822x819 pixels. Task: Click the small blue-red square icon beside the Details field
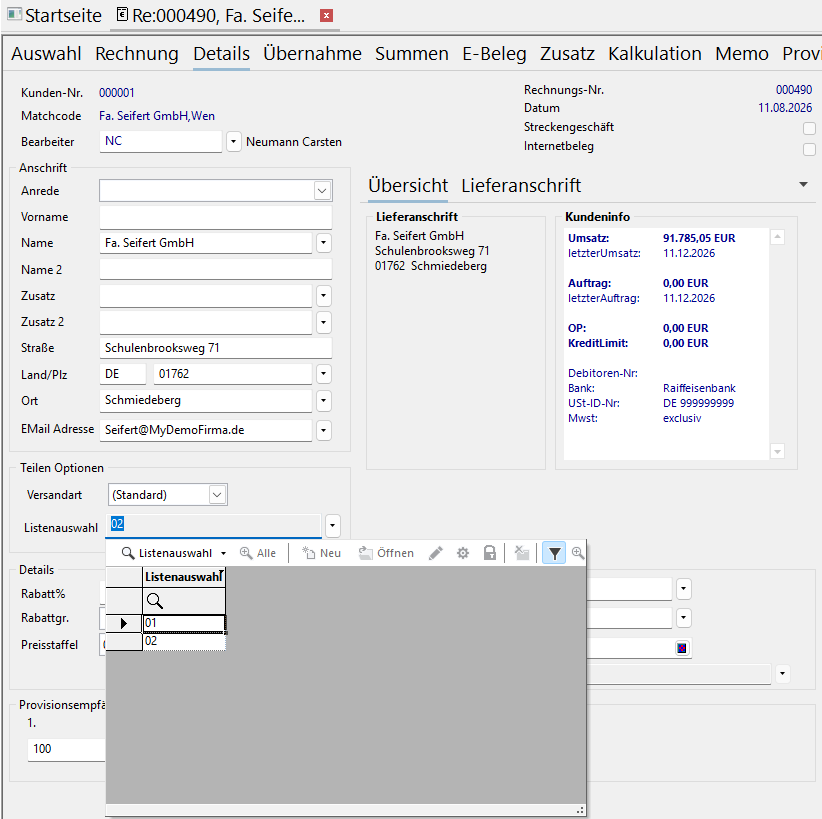[682, 649]
